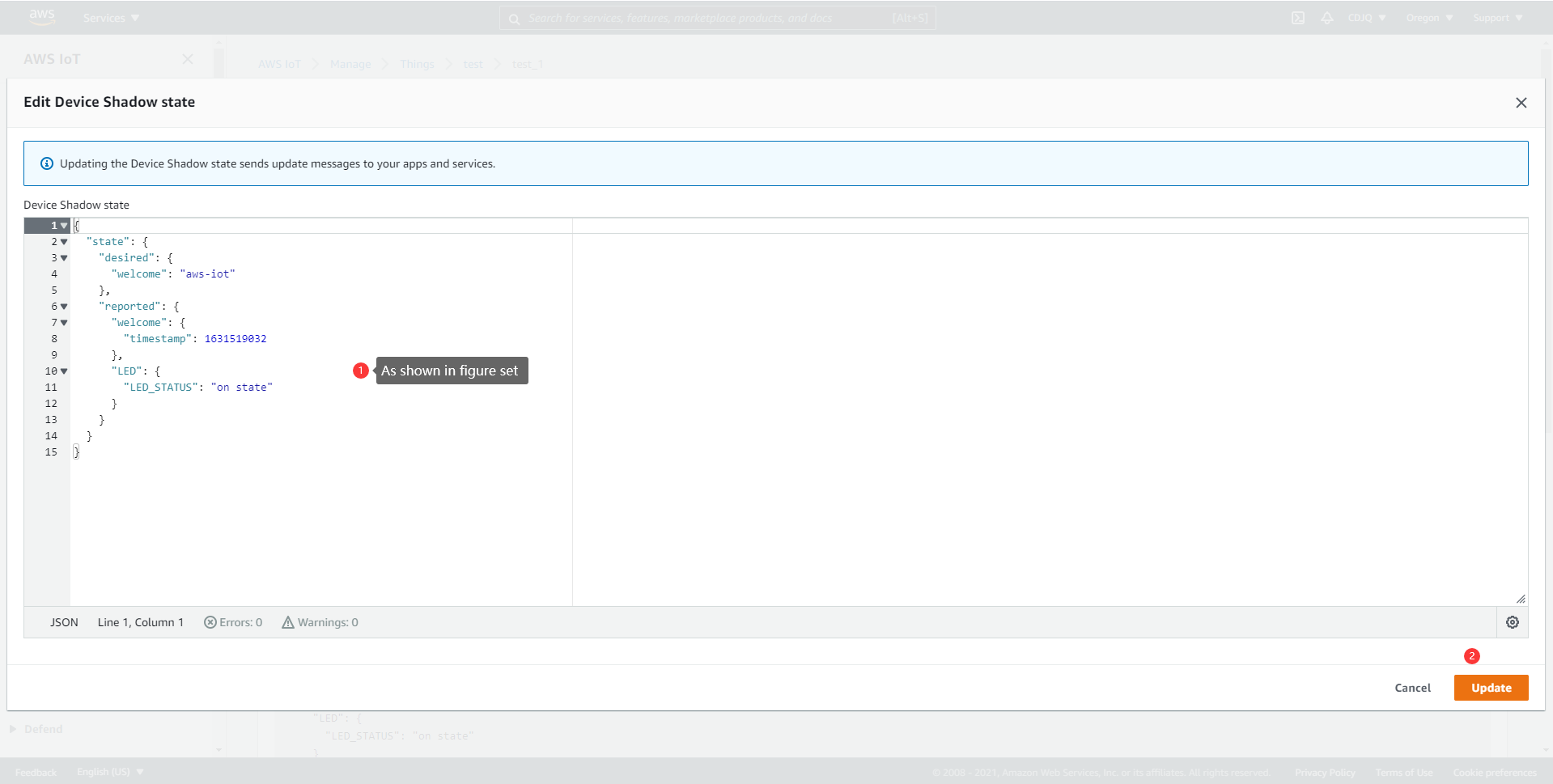
Task: Click the Feedback link in footer
Action: coord(36,773)
